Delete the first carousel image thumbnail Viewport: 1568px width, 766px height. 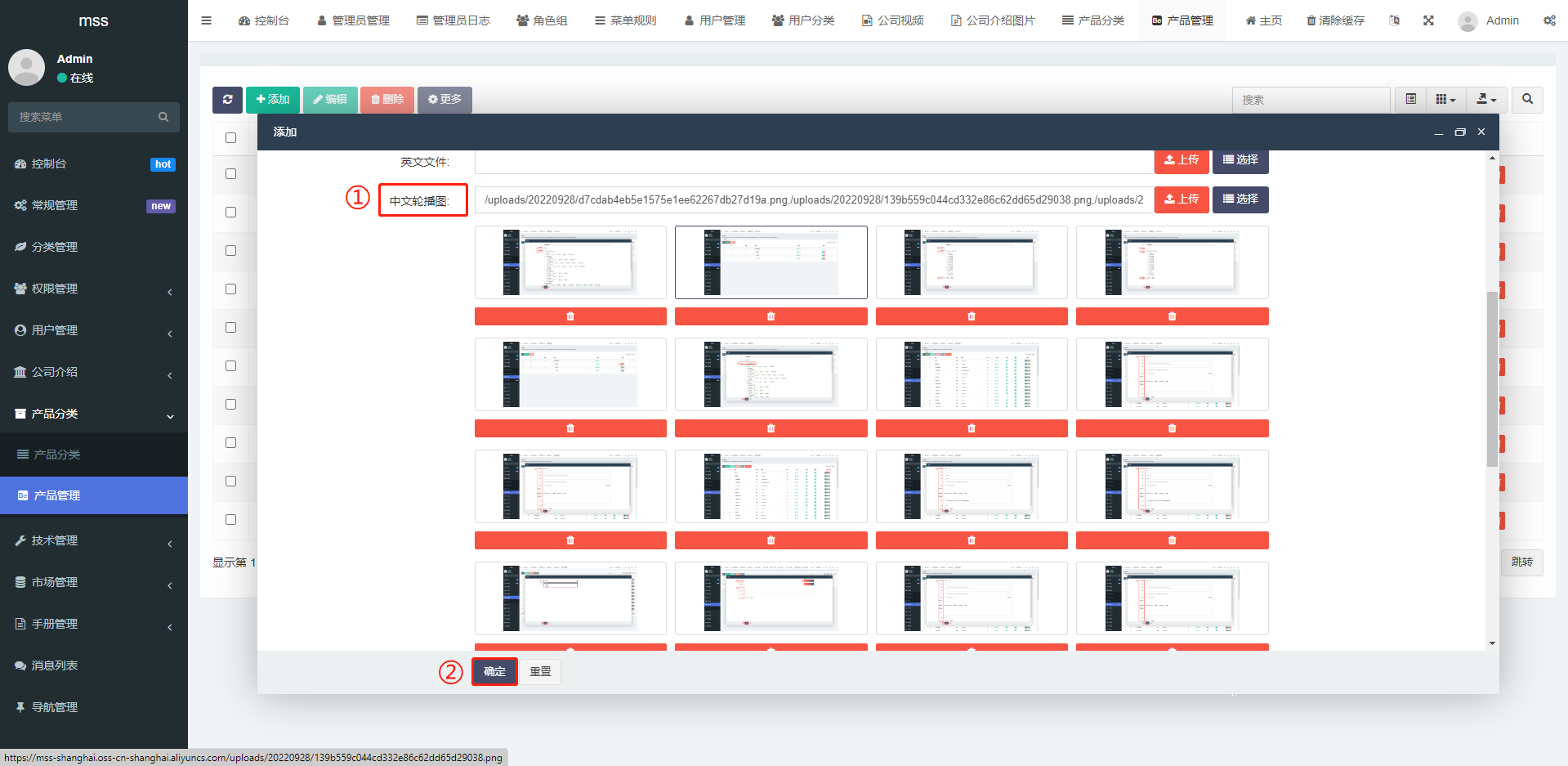click(x=570, y=316)
